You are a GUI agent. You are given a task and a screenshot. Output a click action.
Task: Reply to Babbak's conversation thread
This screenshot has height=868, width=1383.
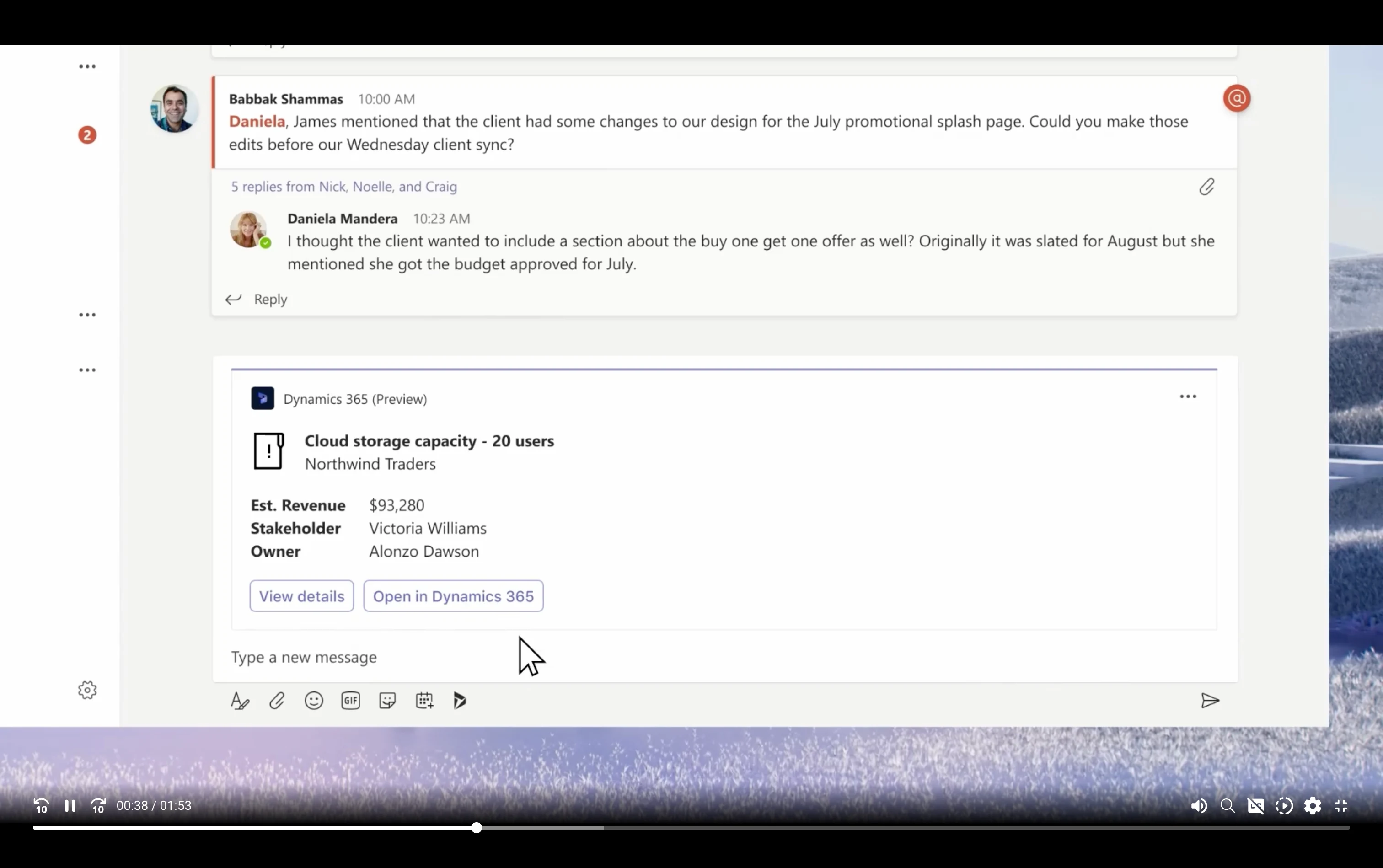pos(257,299)
